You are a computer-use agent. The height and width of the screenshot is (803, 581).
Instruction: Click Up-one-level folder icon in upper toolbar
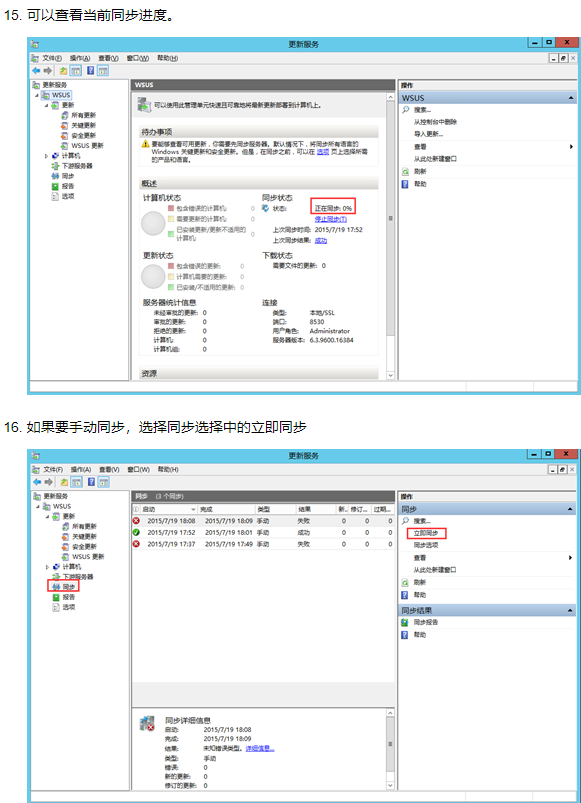click(x=64, y=71)
